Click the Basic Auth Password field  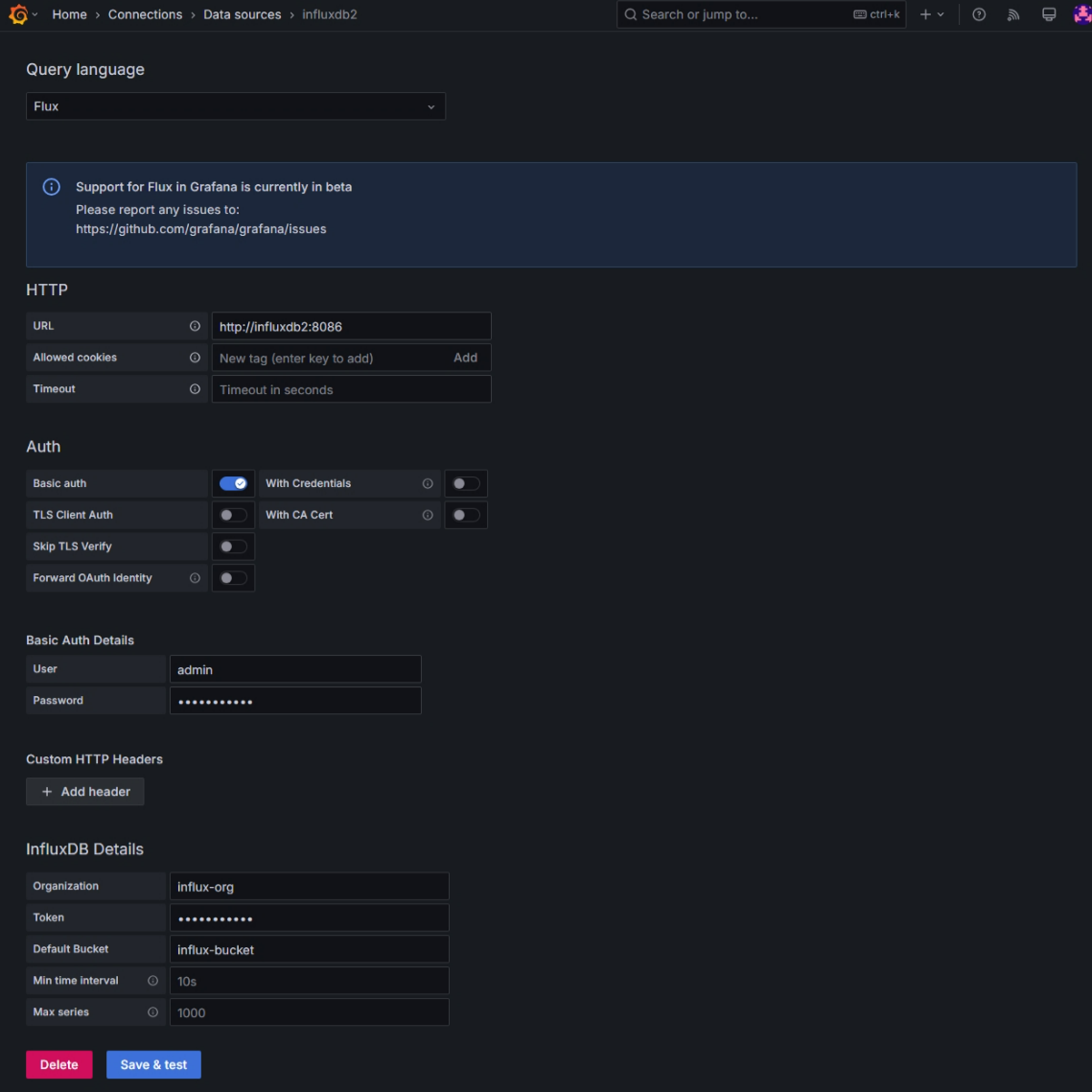pyautogui.click(x=295, y=701)
